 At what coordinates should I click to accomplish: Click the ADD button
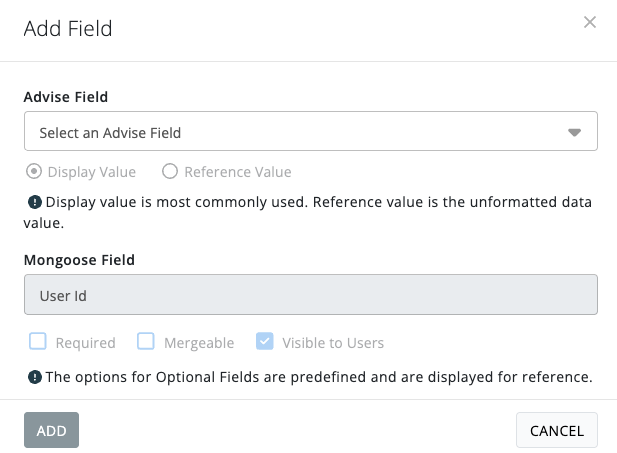click(51, 430)
